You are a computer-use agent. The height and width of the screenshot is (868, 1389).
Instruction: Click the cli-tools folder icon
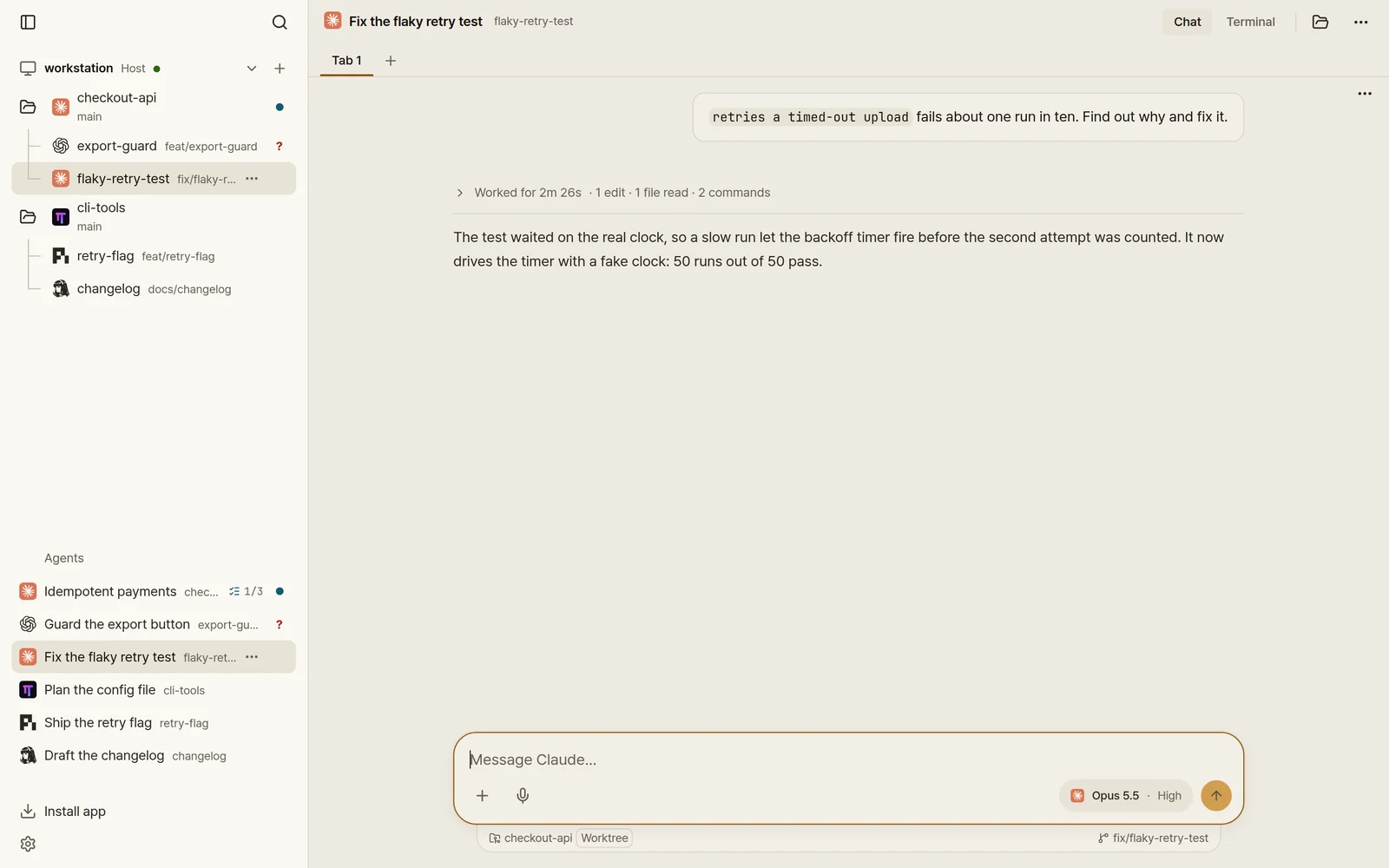coord(28,217)
